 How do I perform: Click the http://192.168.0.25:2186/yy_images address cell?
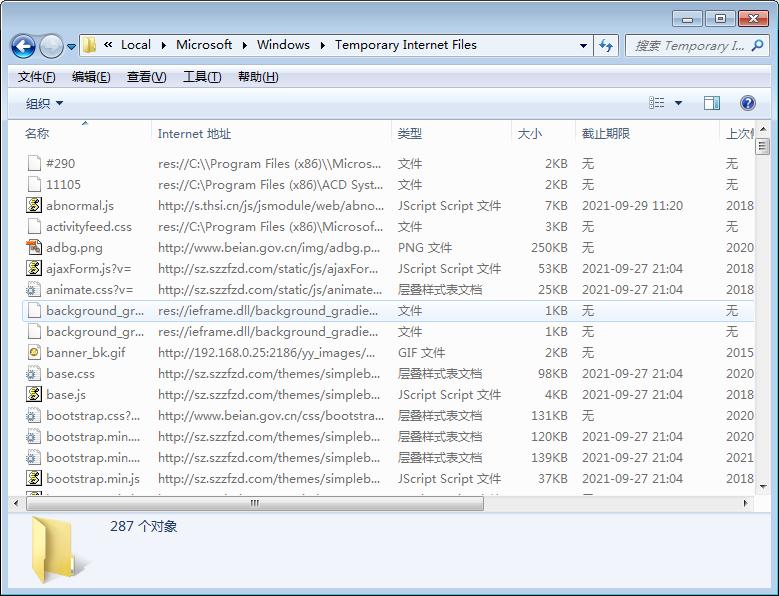(267, 353)
